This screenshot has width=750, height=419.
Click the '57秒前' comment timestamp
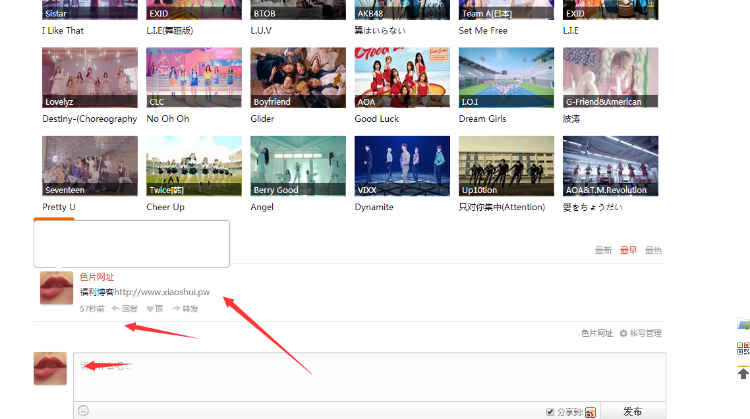coord(92,309)
